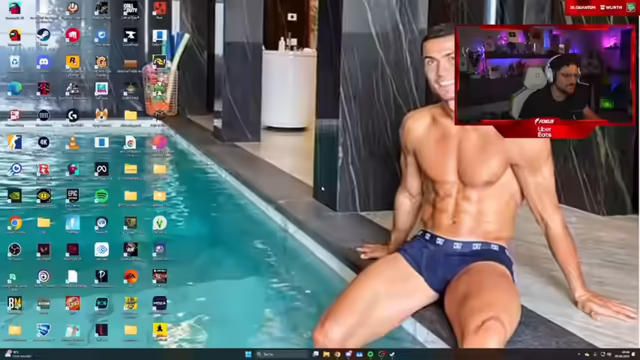Image resolution: width=640 pixels, height=360 pixels.
Task: Open the 4K Downloader icon
Action: point(44,142)
